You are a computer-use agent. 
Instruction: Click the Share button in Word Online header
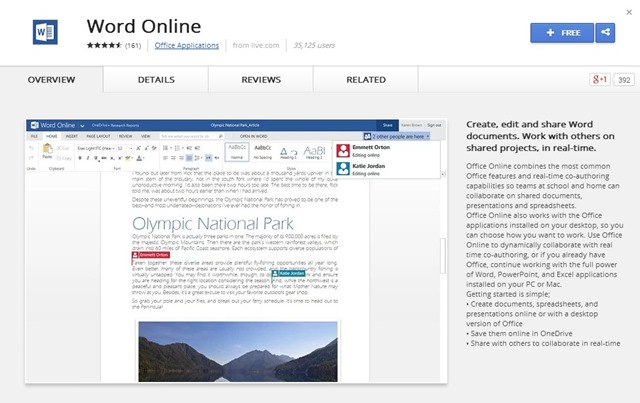click(387, 125)
